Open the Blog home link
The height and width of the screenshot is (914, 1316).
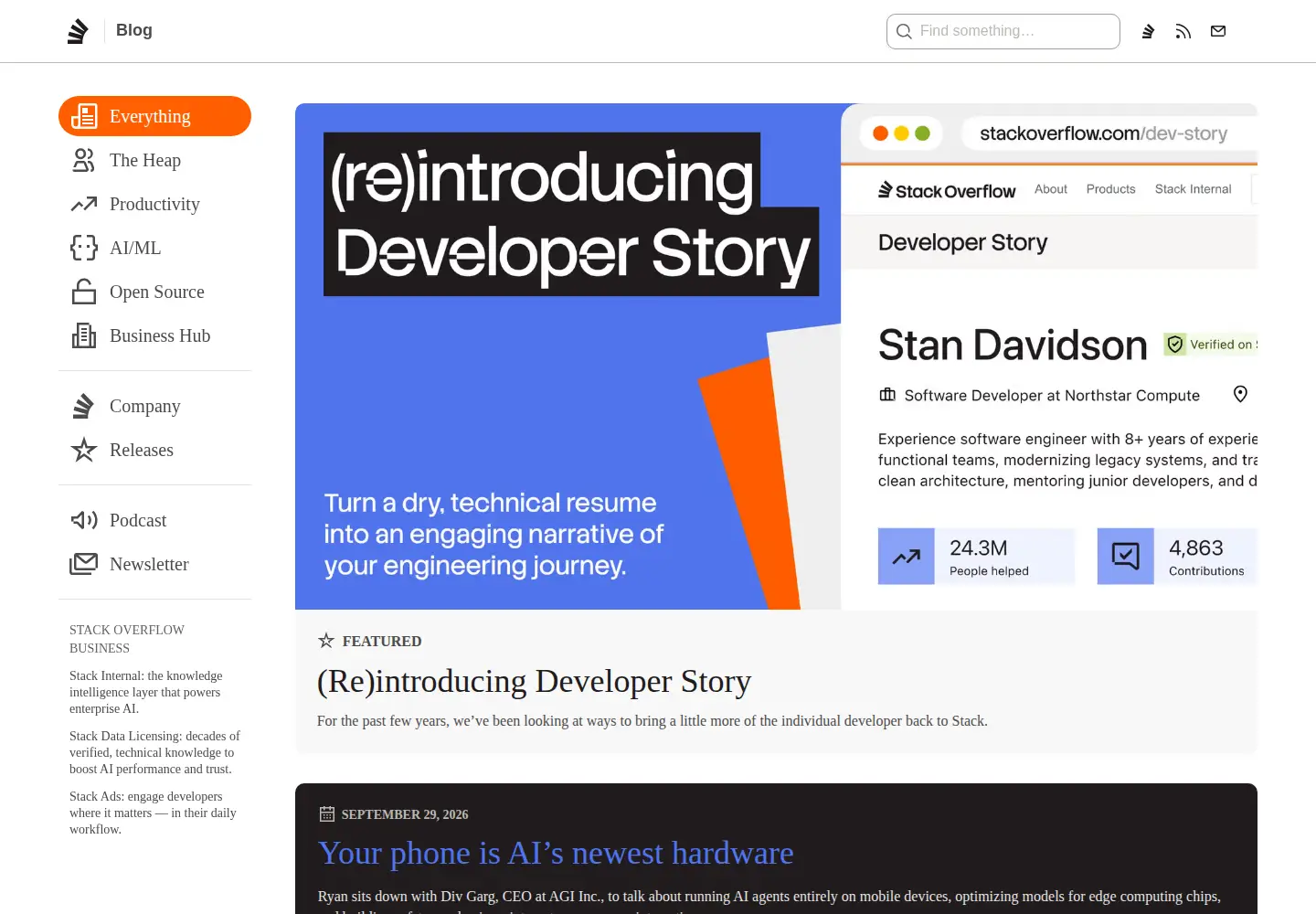(134, 30)
